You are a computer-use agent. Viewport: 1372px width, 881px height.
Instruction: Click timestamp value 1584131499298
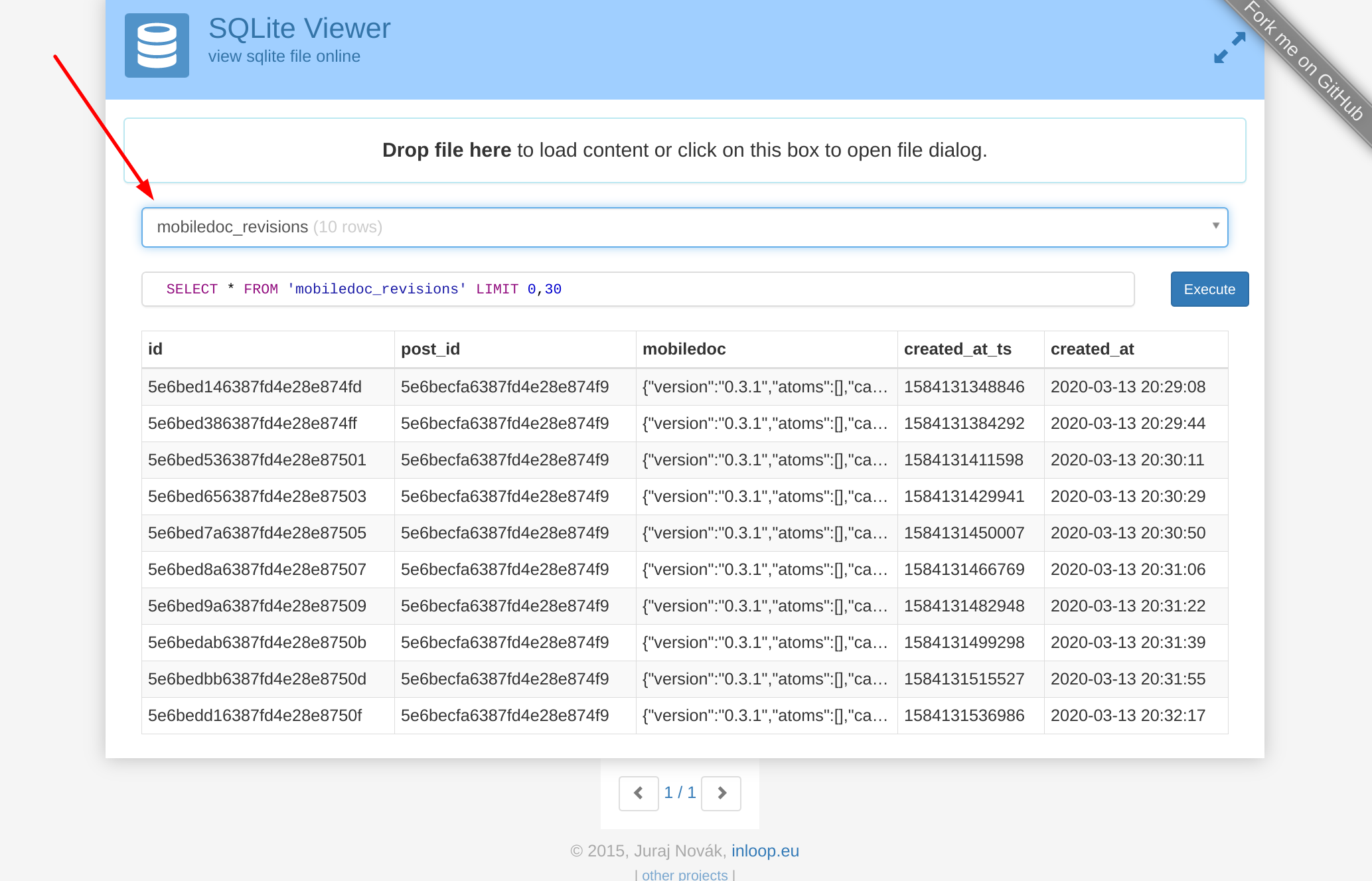970,643
